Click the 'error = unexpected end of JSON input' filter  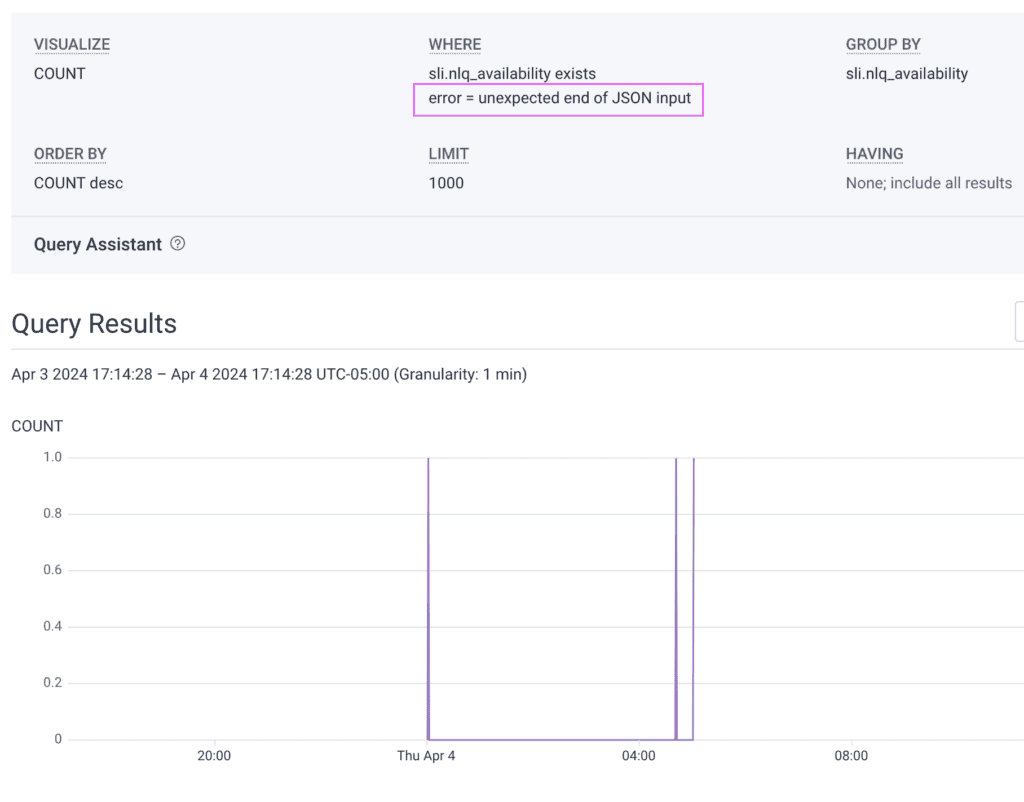pyautogui.click(x=559, y=98)
